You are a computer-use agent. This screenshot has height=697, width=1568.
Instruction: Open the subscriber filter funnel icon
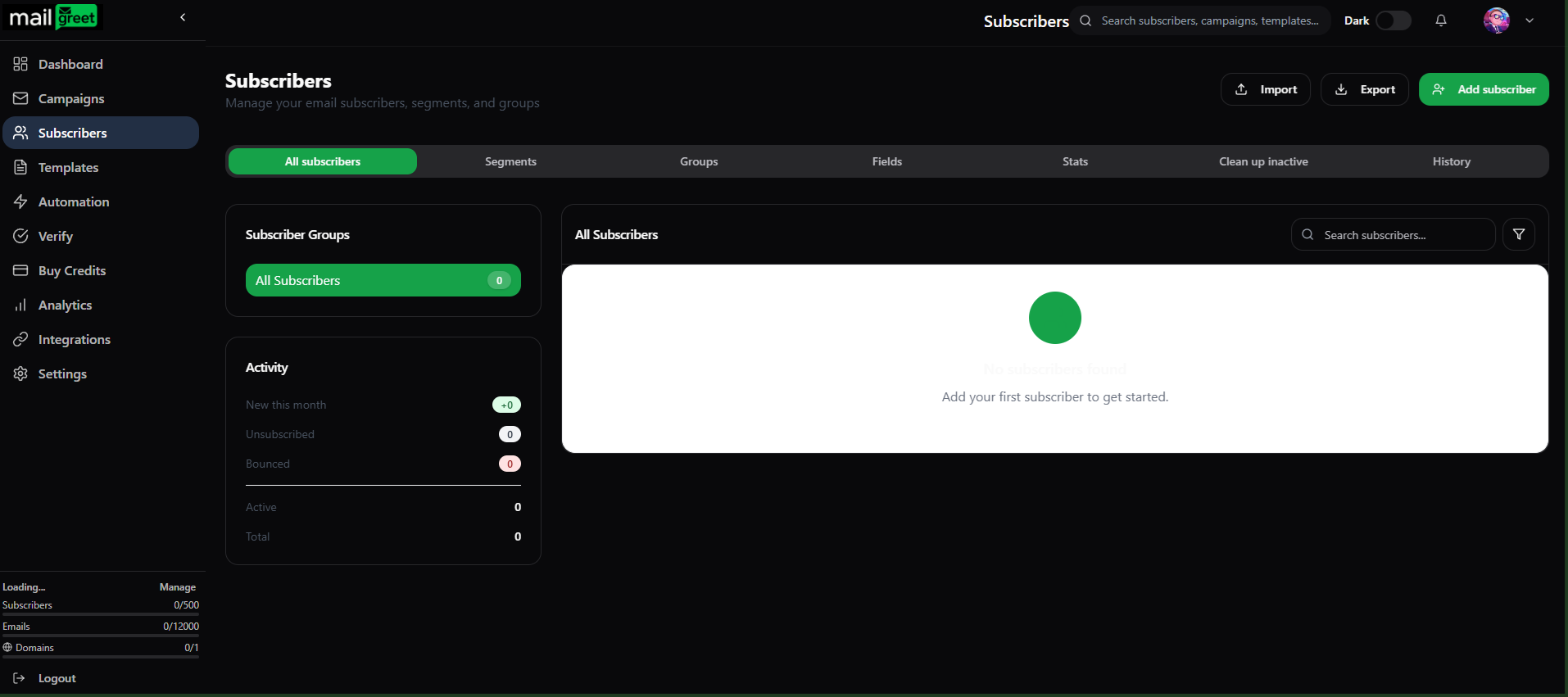point(1519,234)
